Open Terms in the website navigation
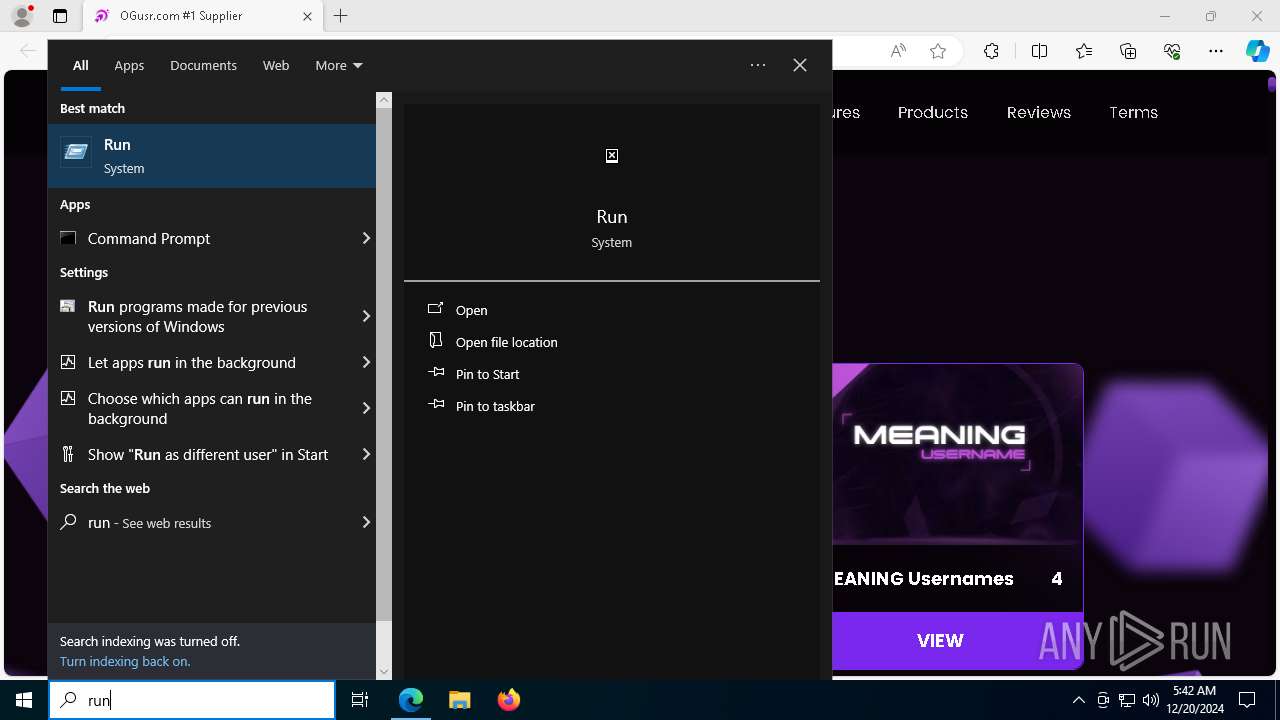Image resolution: width=1280 pixels, height=720 pixels. (x=1133, y=112)
